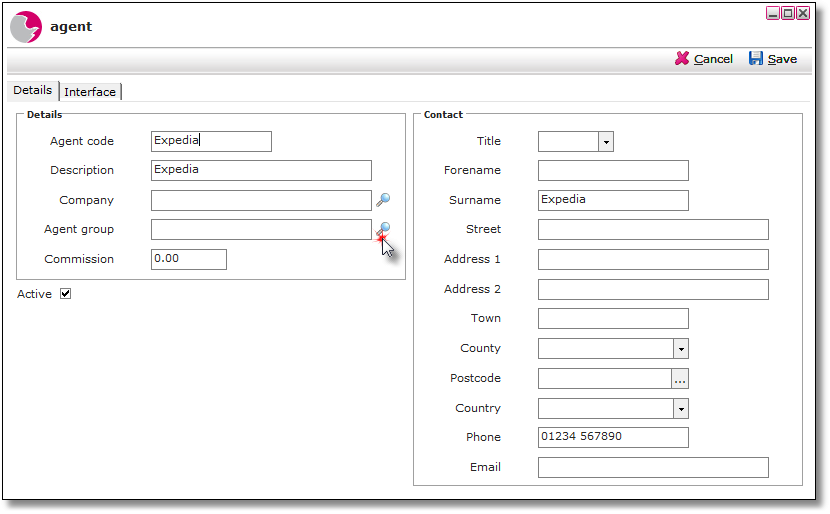Focus the Address 2 field
Image resolution: width=830 pixels, height=514 pixels.
coord(653,290)
